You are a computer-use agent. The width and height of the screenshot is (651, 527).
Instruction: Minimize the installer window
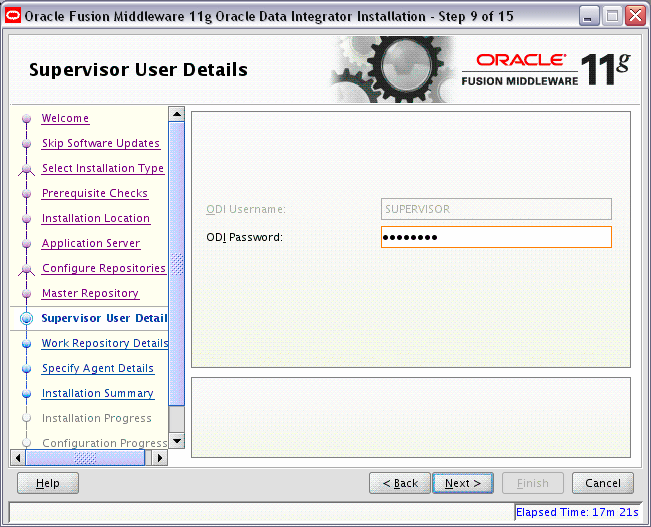click(x=589, y=16)
